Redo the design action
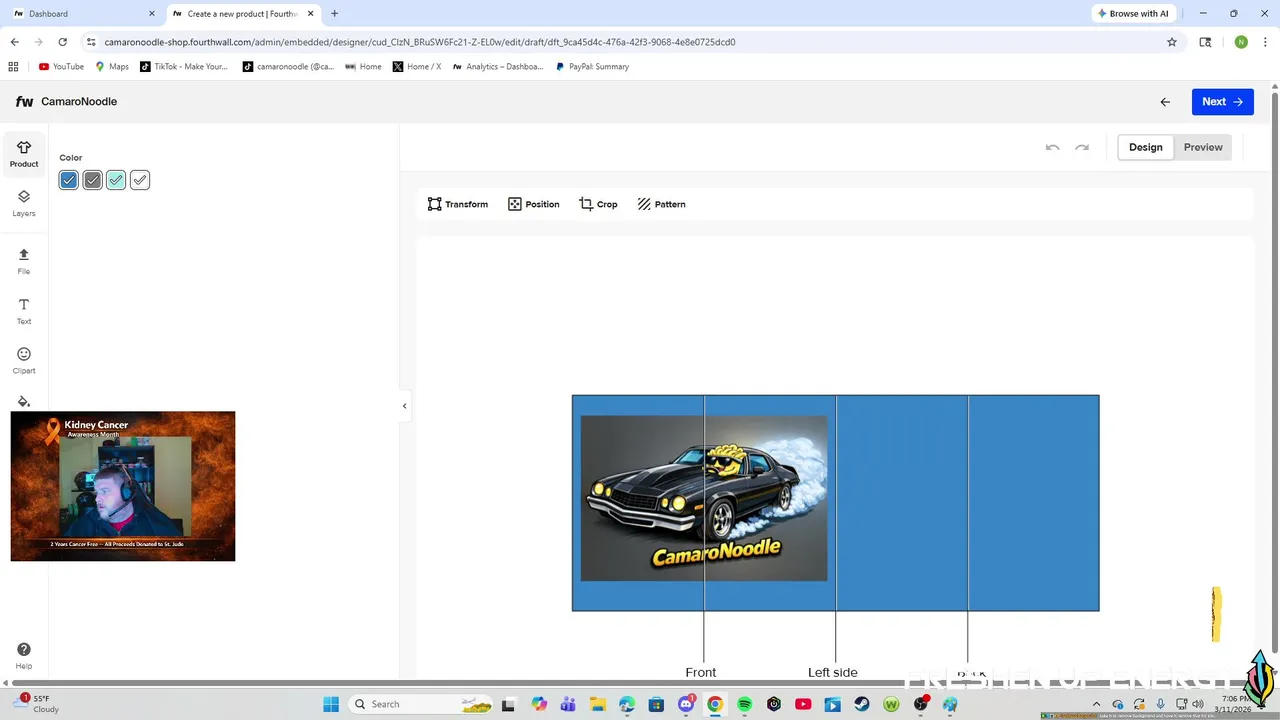The image size is (1280, 720). 1082,147
